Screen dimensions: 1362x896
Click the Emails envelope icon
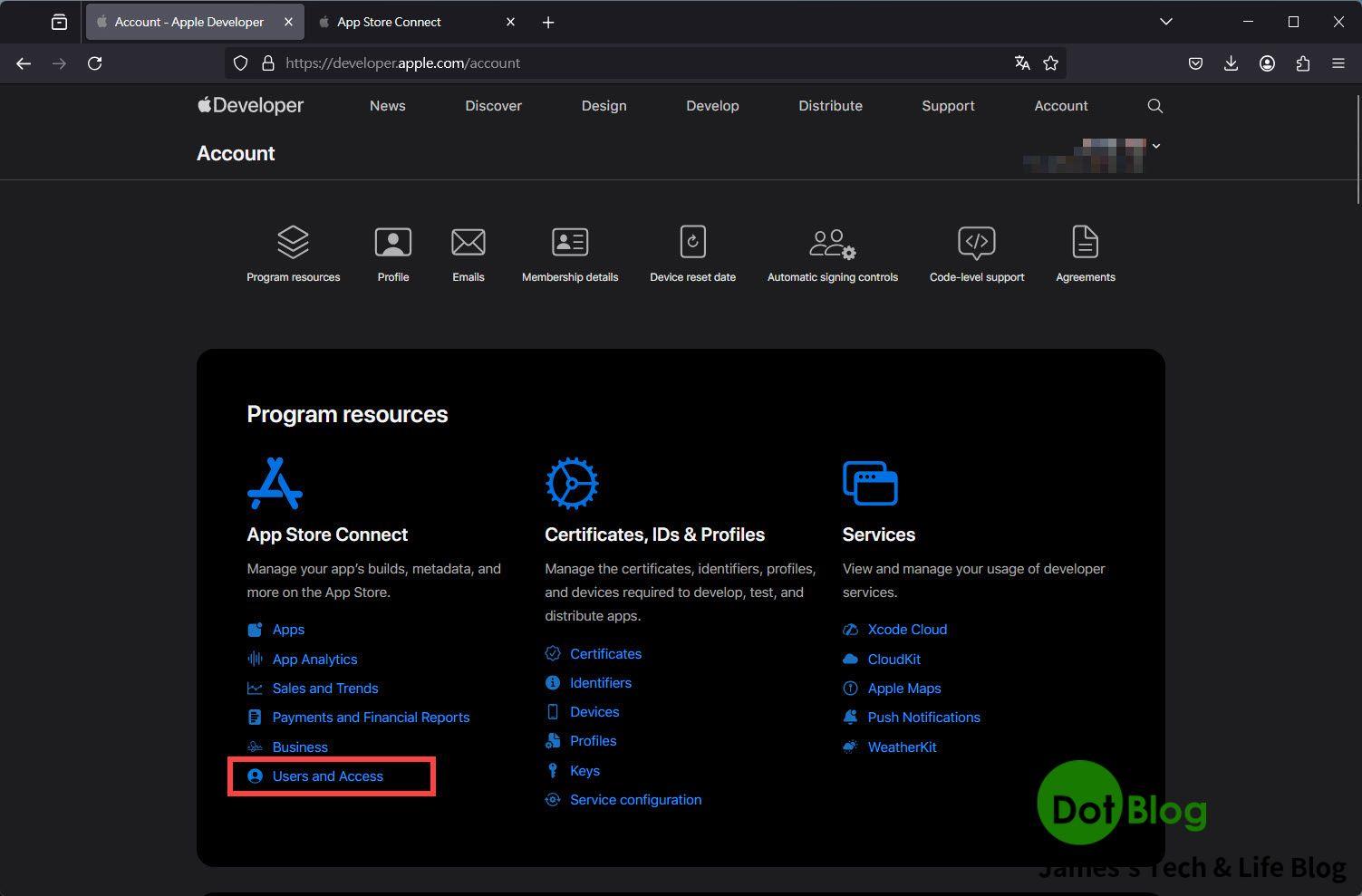click(x=468, y=243)
